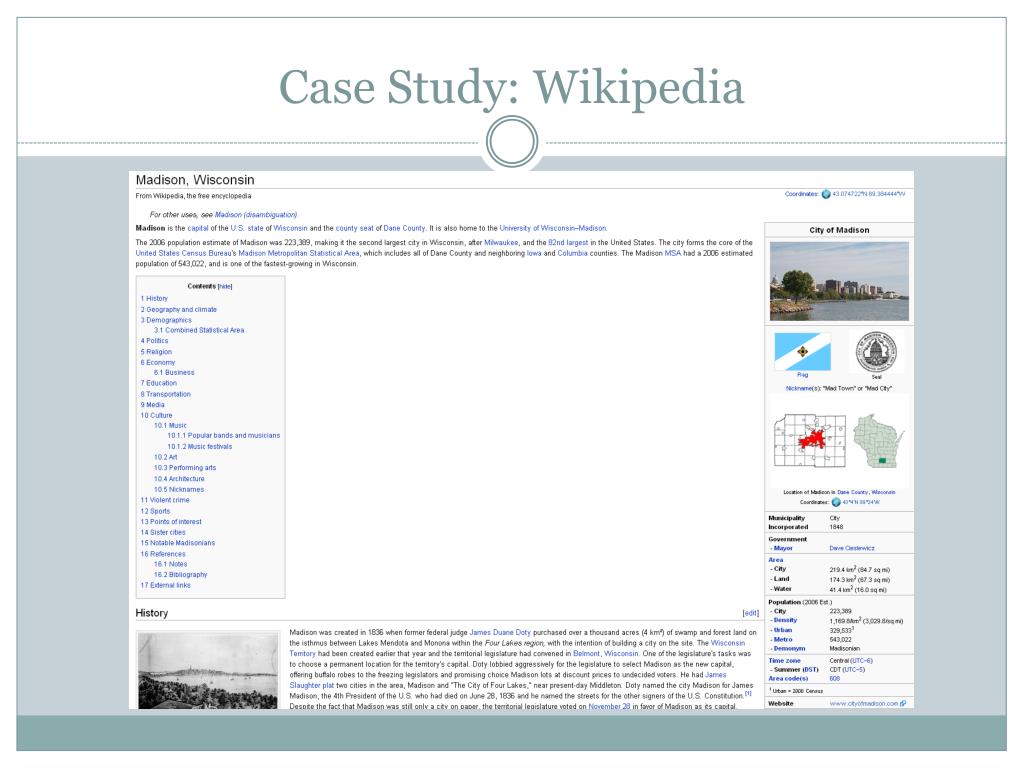1024x768 pixels.
Task: Go to '3.1 Combined Statistical Area' contents entry
Action: pyautogui.click(x=199, y=330)
